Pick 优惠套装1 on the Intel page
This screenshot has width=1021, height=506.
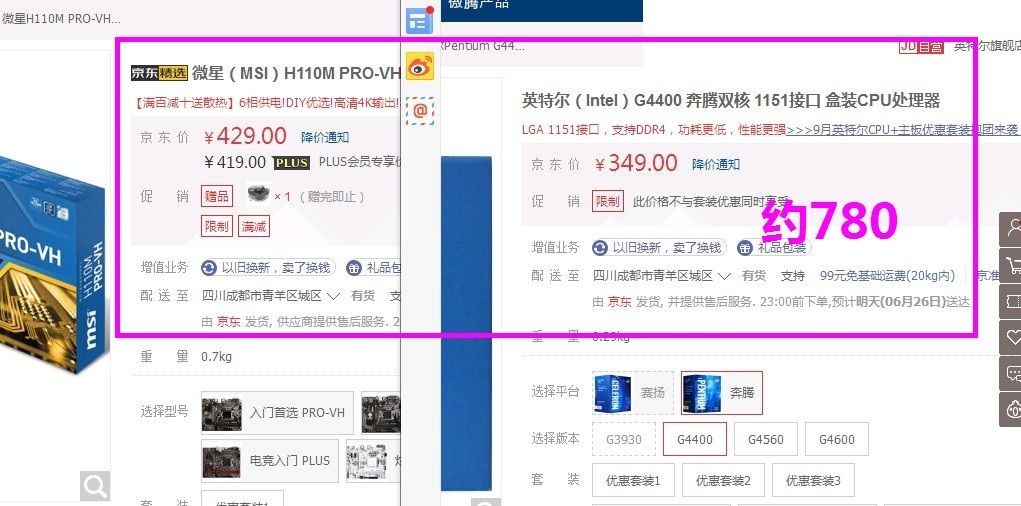[x=633, y=481]
